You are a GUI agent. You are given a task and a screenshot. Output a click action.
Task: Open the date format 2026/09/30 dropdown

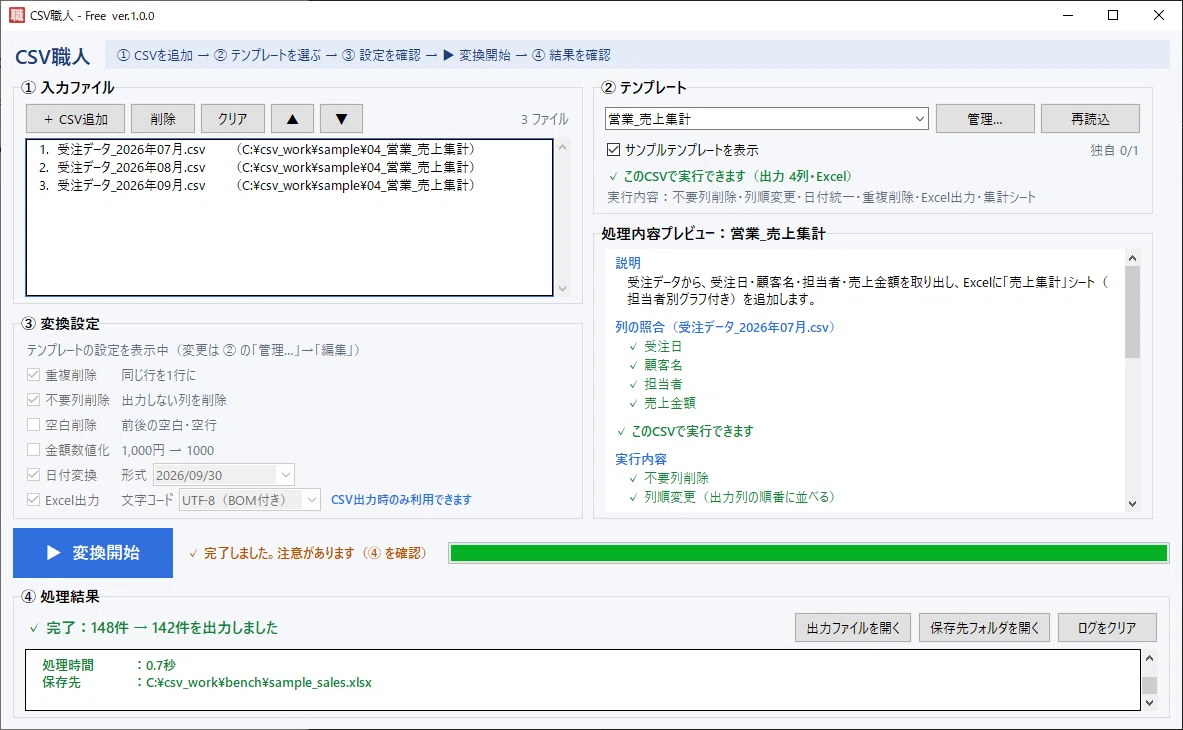click(223, 475)
